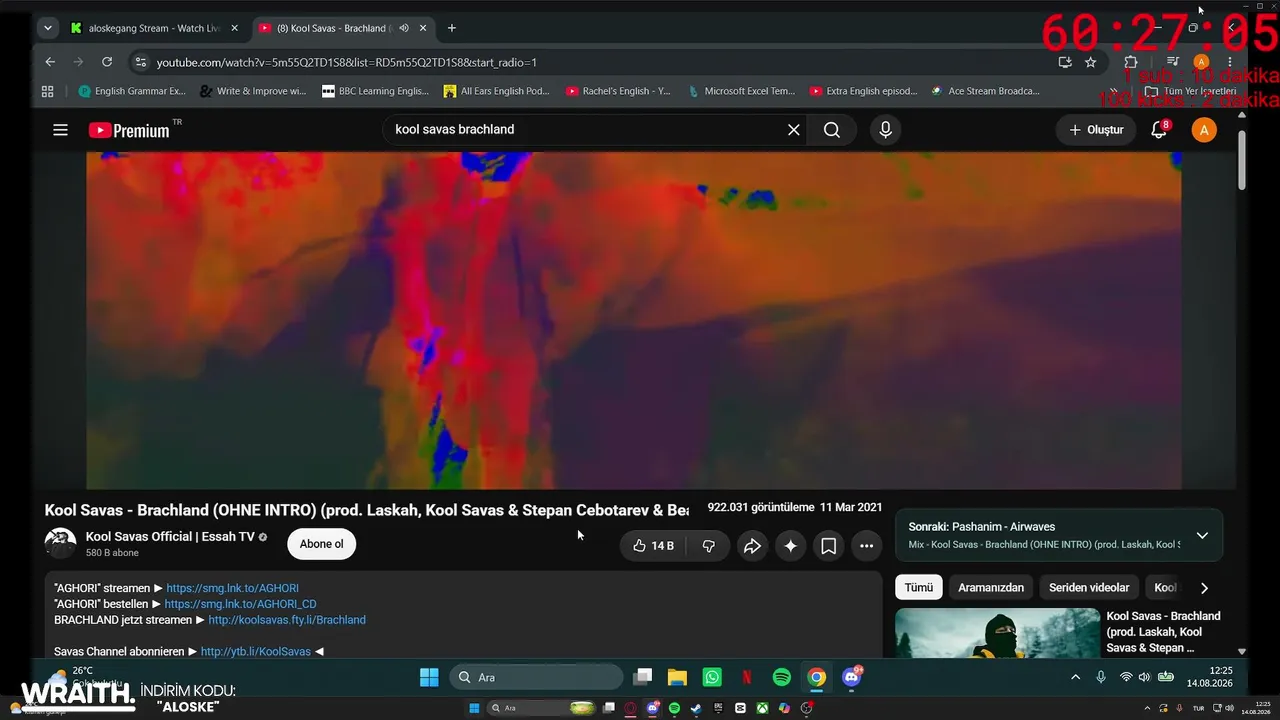Like the video with 14 B likes
Image resolution: width=1280 pixels, height=720 pixels.
[x=653, y=546]
